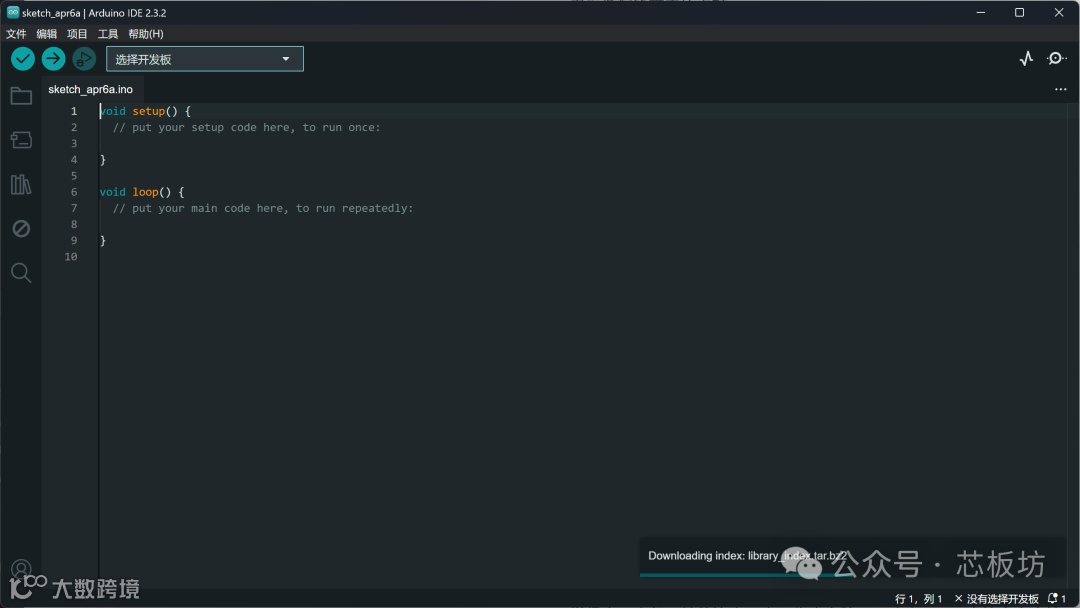The width and height of the screenshot is (1080, 608).
Task: Click the 'void setup() {' code line
Action: point(145,111)
